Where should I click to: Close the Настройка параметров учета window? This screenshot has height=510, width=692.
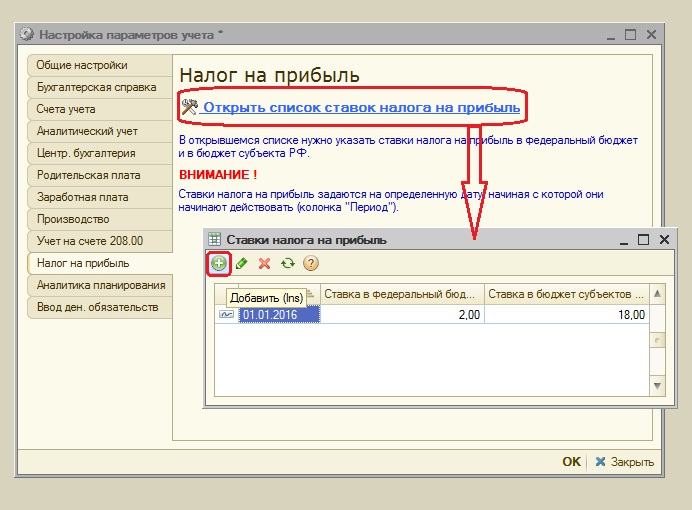pos(651,34)
